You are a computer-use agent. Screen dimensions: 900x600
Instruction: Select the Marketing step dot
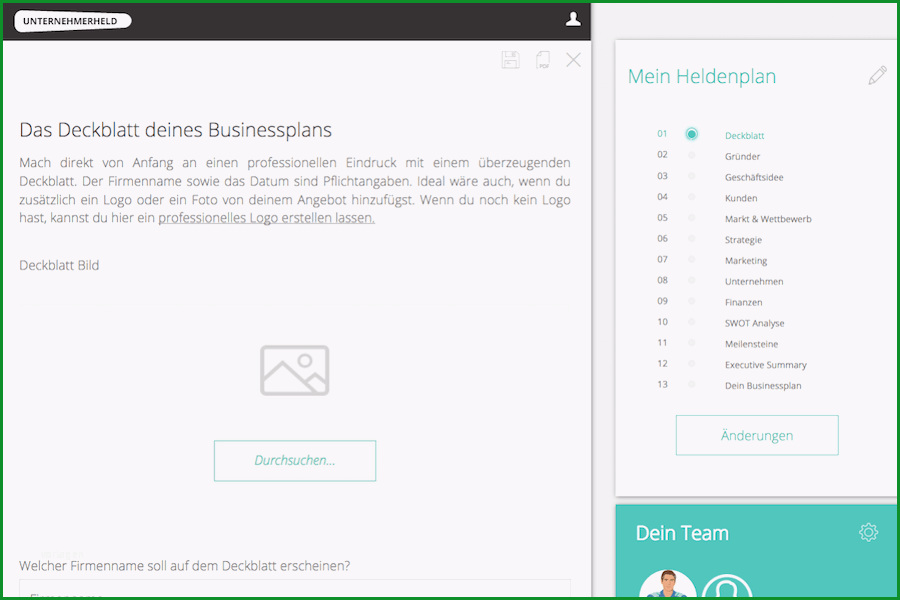tap(692, 259)
